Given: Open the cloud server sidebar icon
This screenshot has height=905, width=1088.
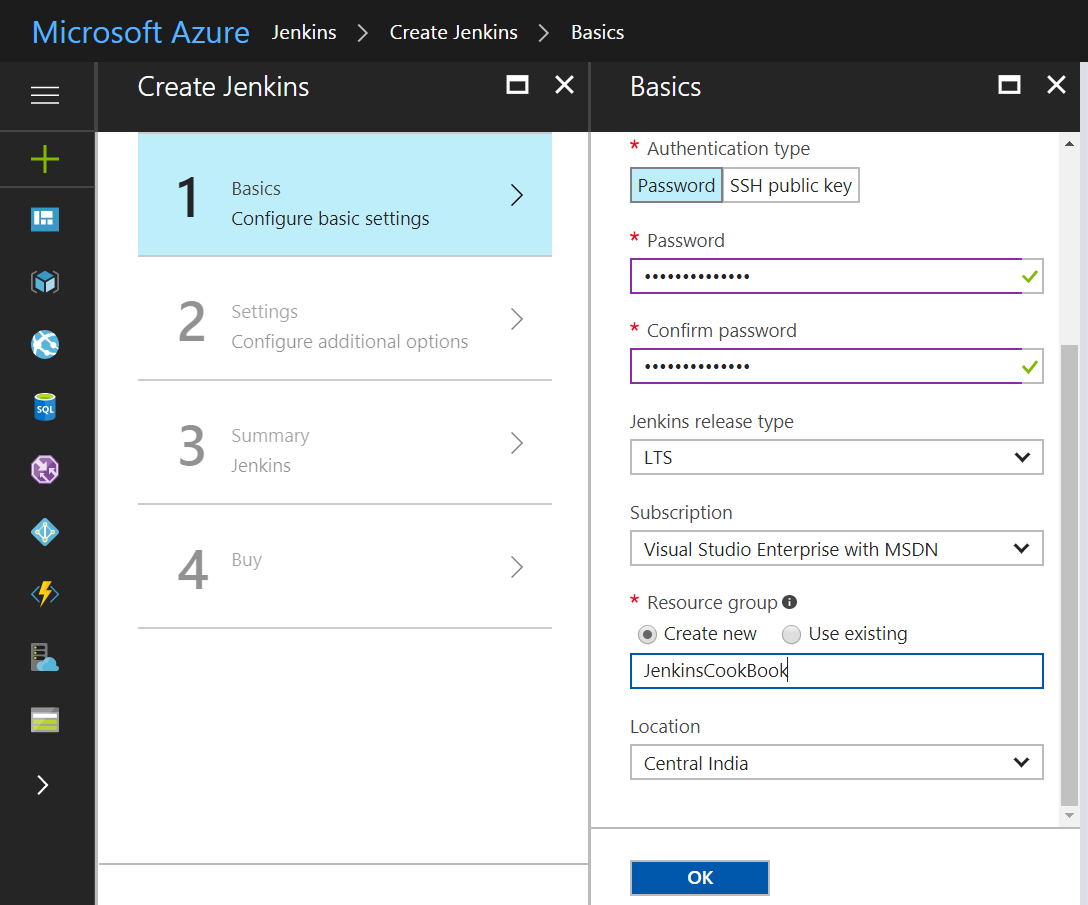Looking at the screenshot, I should click(45, 657).
